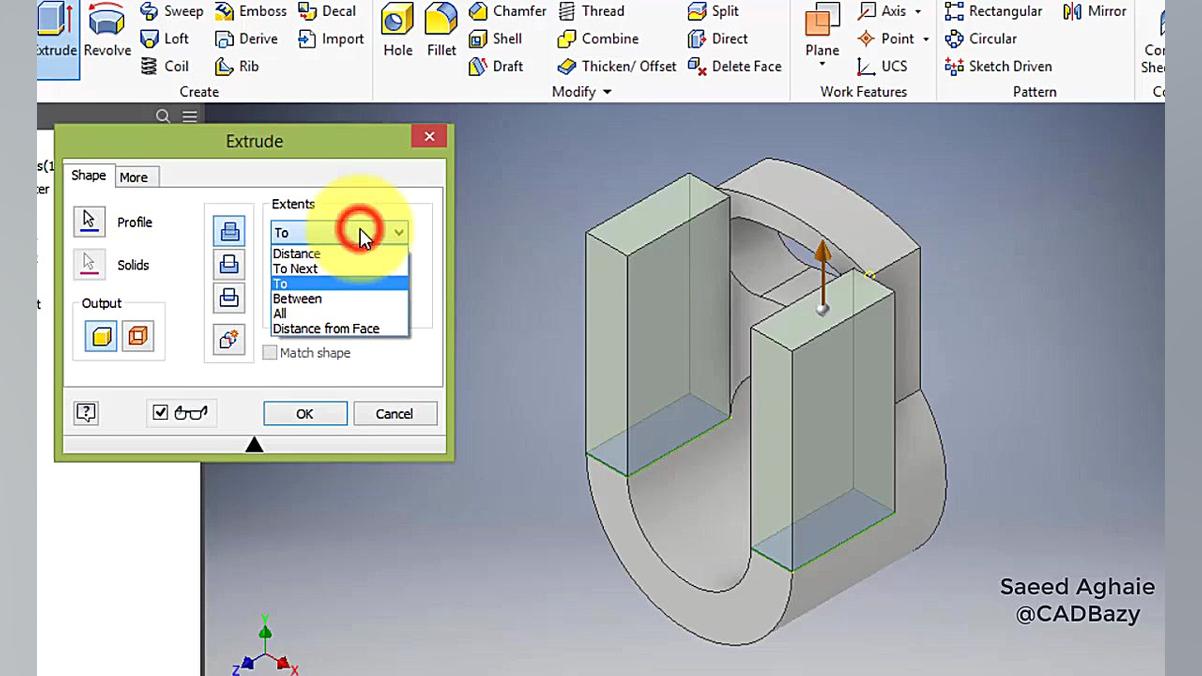
Task: Switch output to Surface mode
Action: [138, 336]
